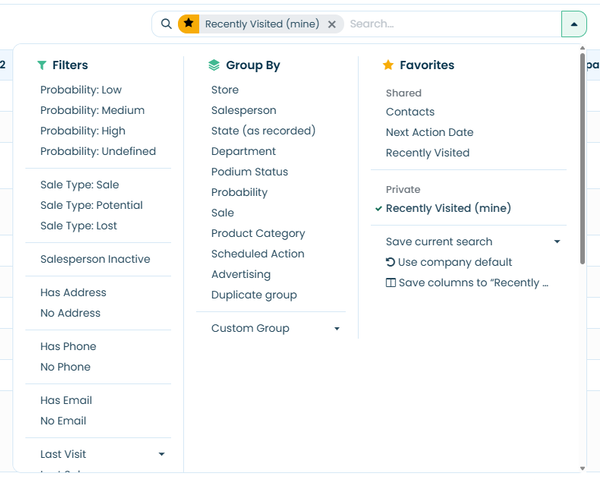Toggle filter Probability: Low
The image size is (600, 480).
81,90
